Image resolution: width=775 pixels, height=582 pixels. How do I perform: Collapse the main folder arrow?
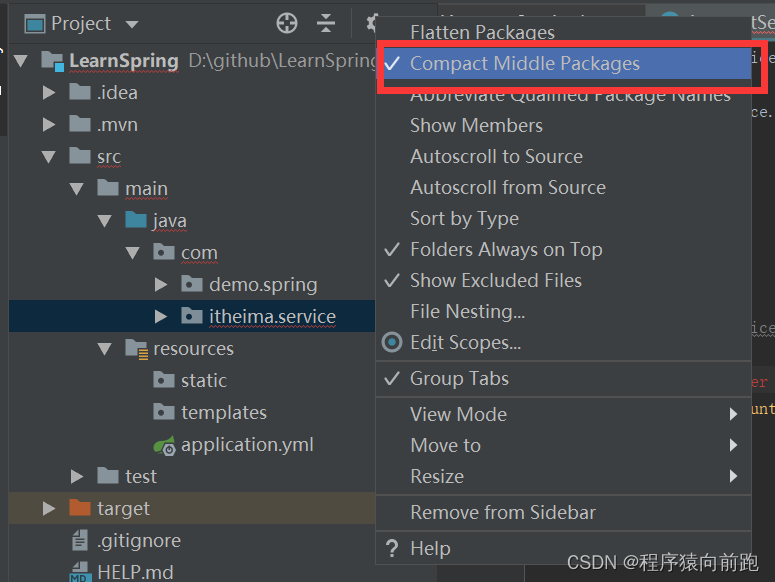[x=77, y=189]
